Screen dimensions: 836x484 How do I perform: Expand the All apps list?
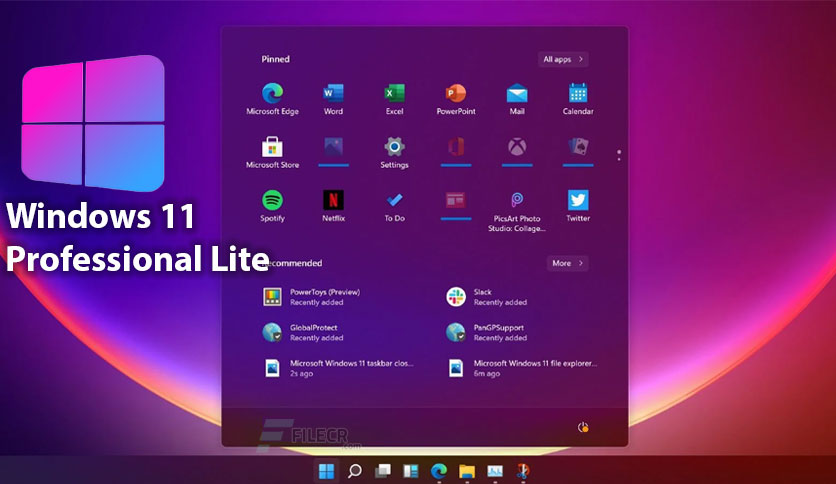pos(563,59)
